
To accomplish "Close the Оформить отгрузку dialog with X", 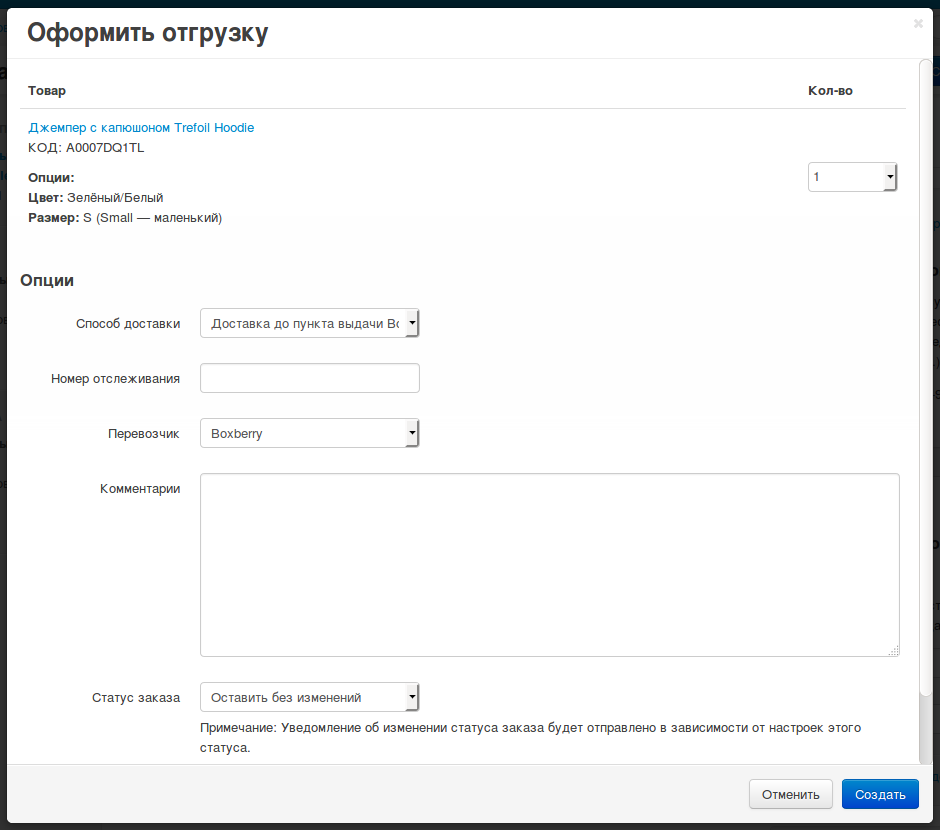I will coord(918,24).
